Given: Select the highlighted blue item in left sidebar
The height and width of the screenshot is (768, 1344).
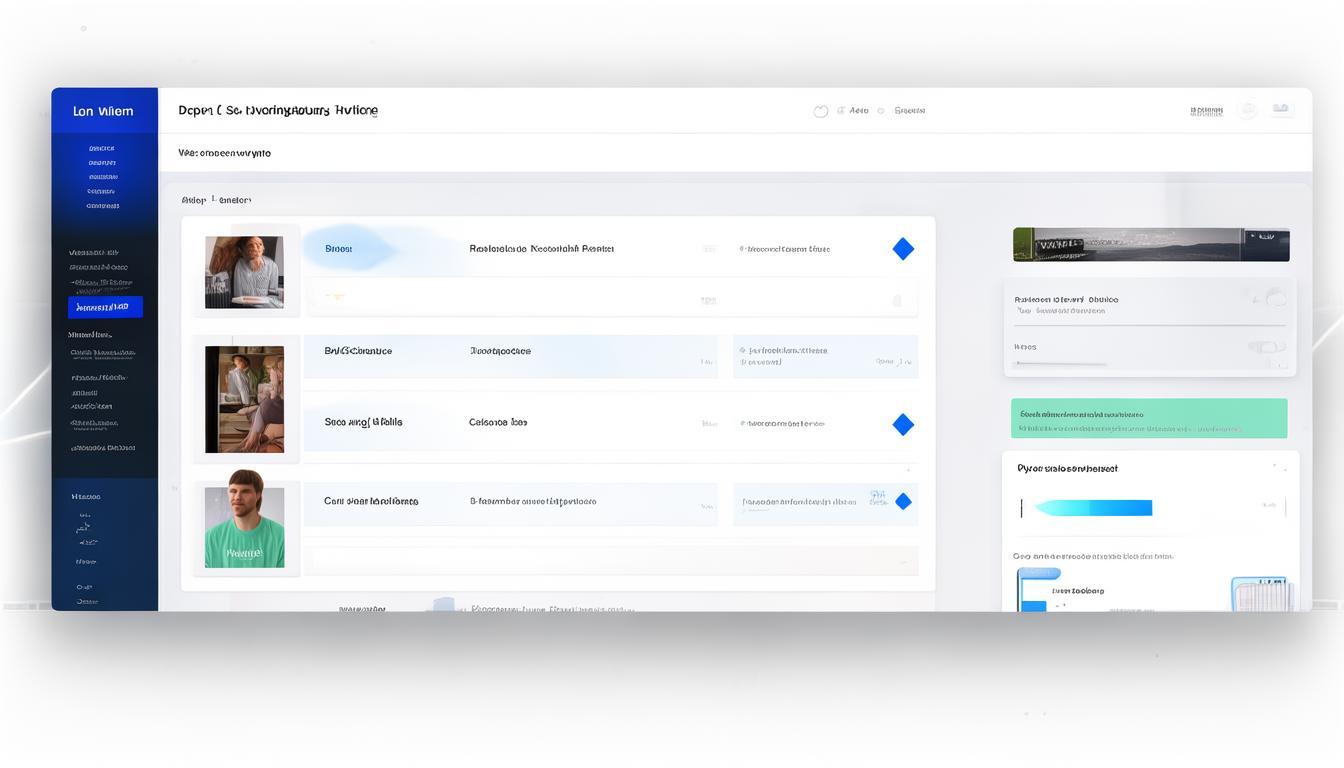Looking at the screenshot, I should pos(105,307).
